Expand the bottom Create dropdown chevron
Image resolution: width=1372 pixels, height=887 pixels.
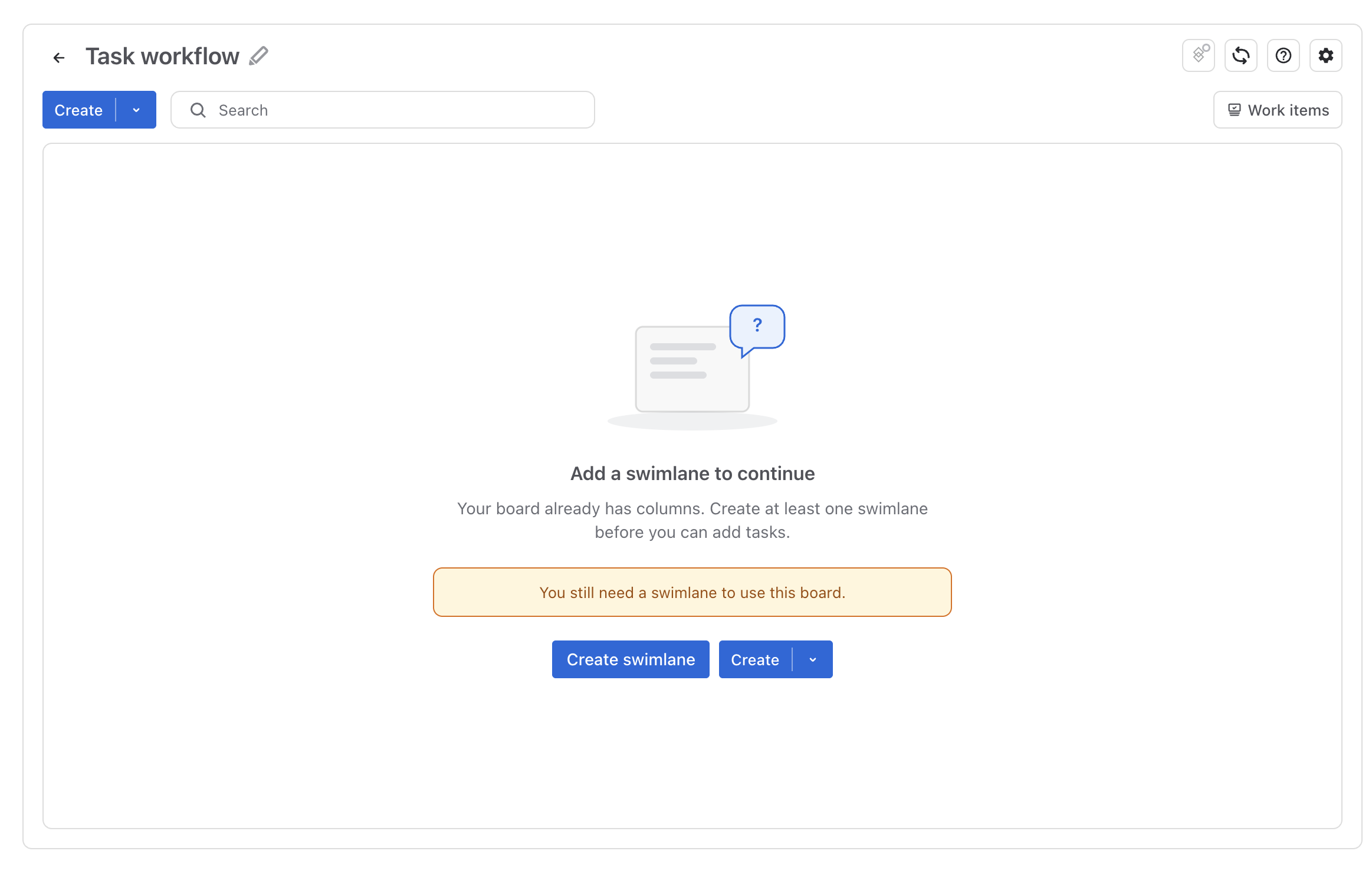pos(813,660)
